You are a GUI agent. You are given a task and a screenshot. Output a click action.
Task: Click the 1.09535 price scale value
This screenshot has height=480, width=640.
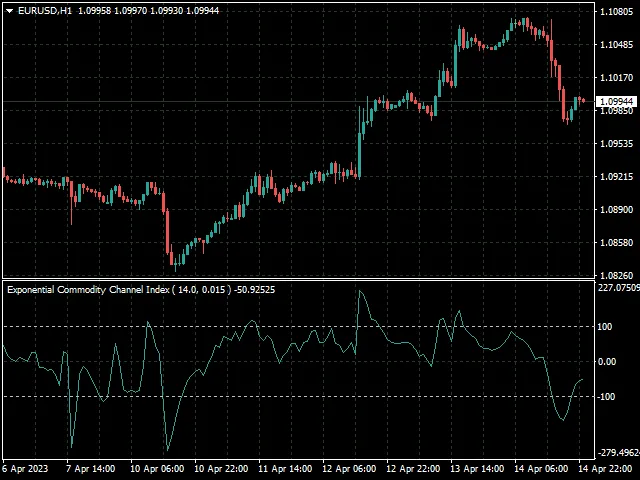[x=615, y=144]
